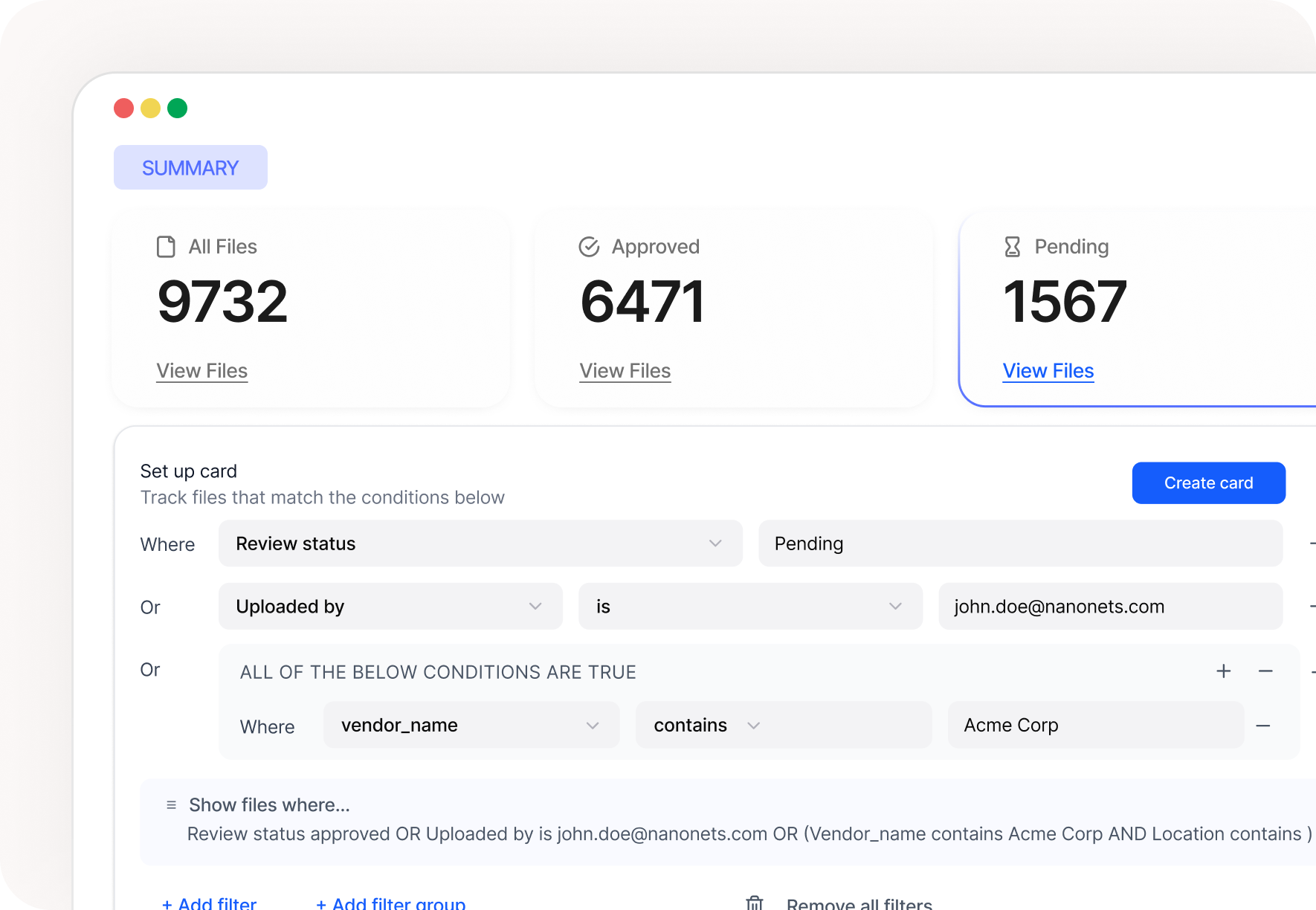Open View Files under All Files

coord(202,371)
